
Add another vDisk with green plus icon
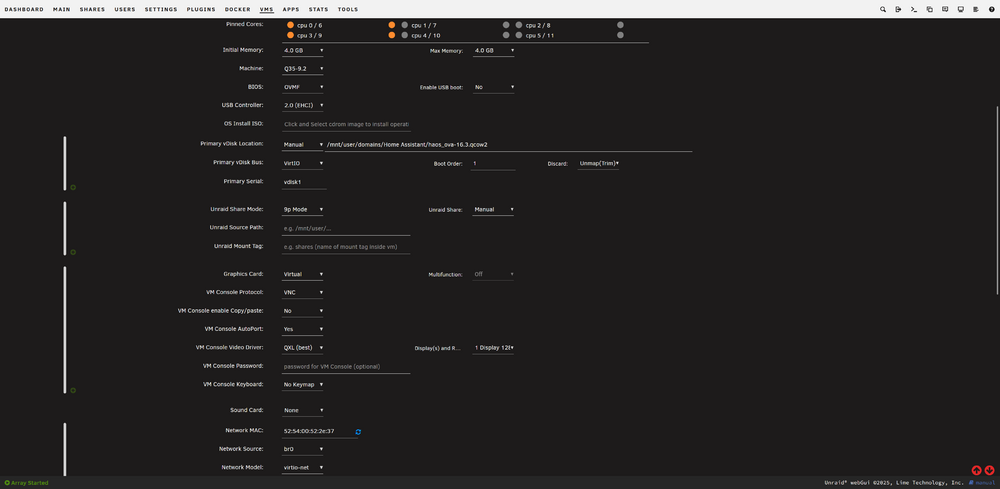point(73,187)
